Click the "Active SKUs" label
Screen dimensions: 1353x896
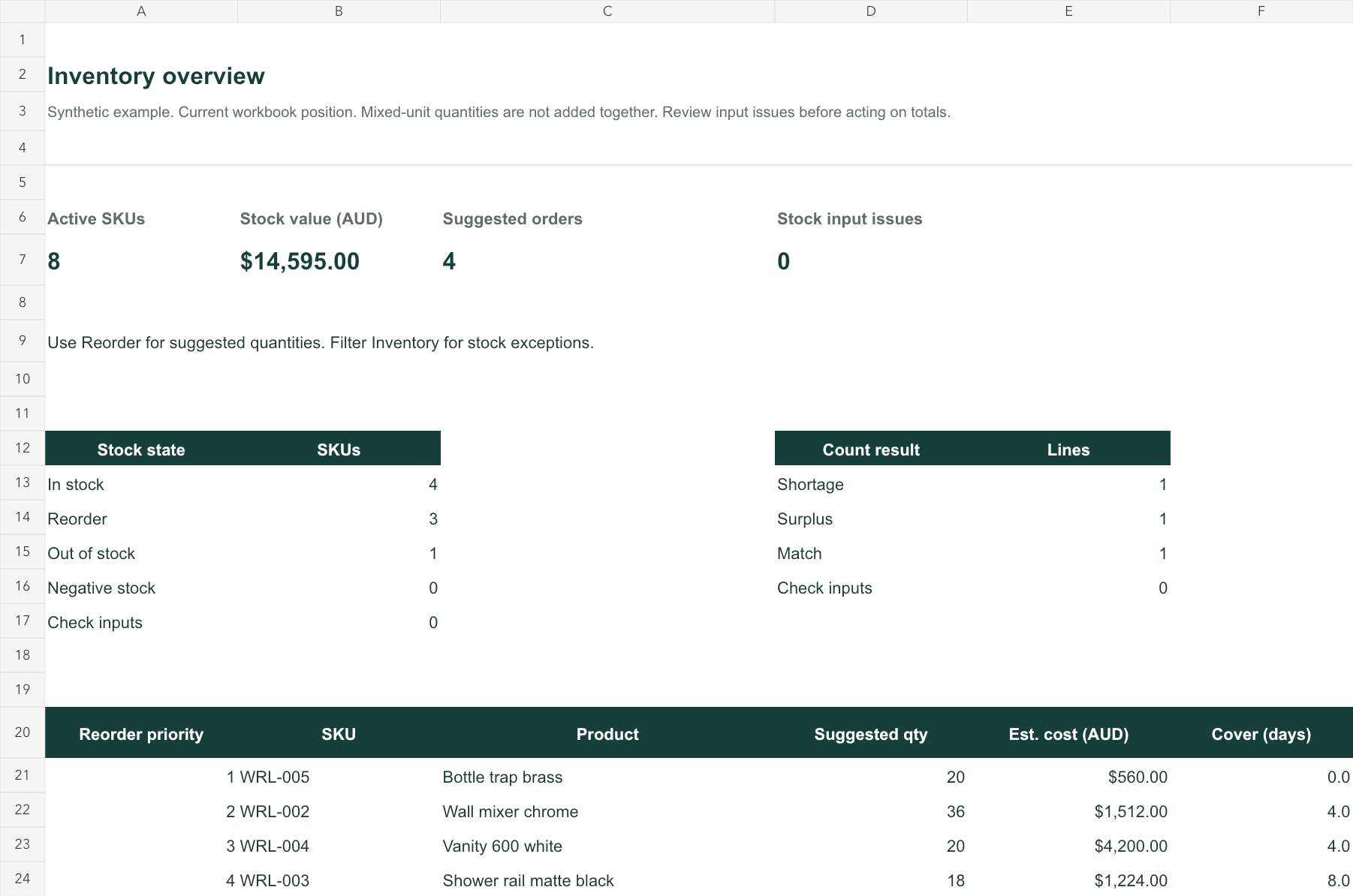click(96, 218)
